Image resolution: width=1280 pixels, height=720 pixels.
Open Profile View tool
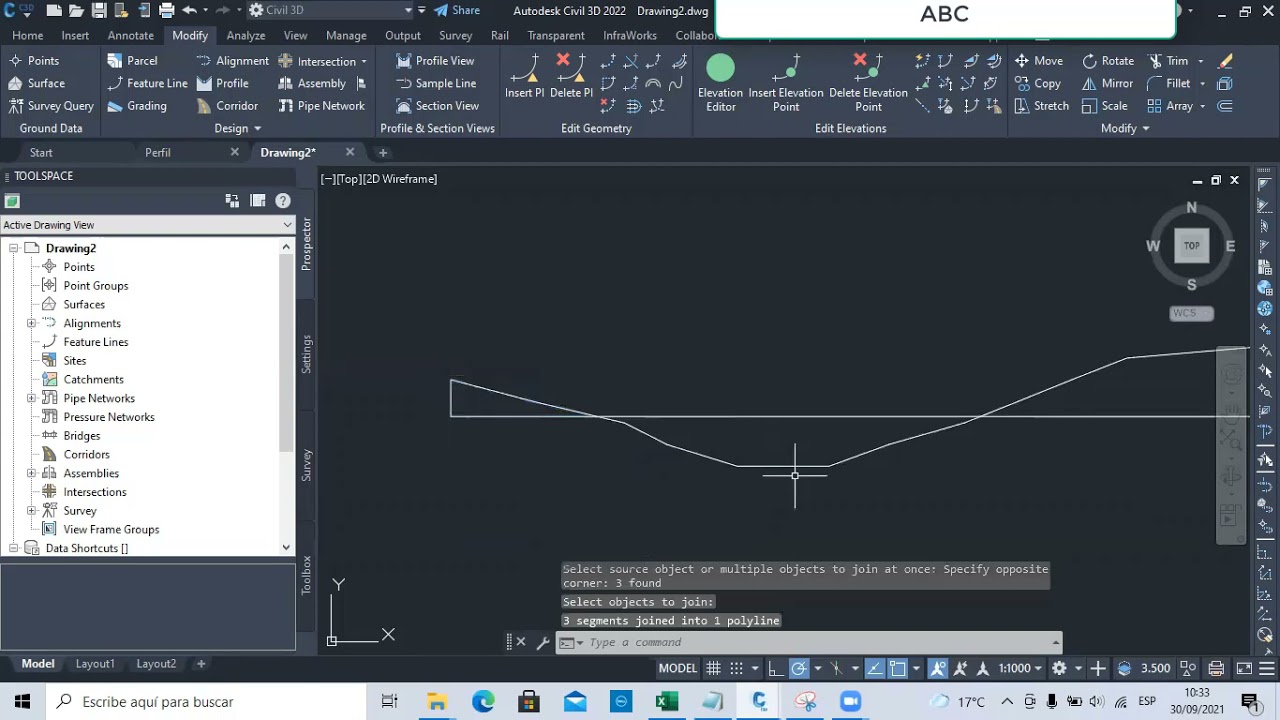point(435,61)
